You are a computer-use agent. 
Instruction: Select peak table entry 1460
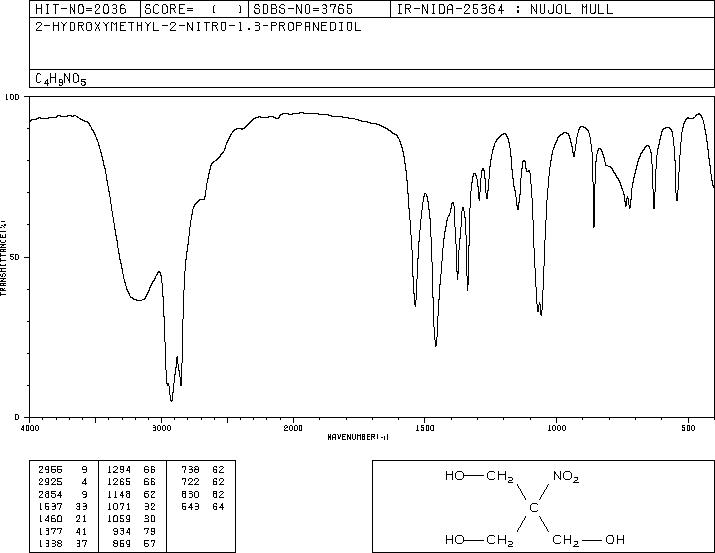50,519
